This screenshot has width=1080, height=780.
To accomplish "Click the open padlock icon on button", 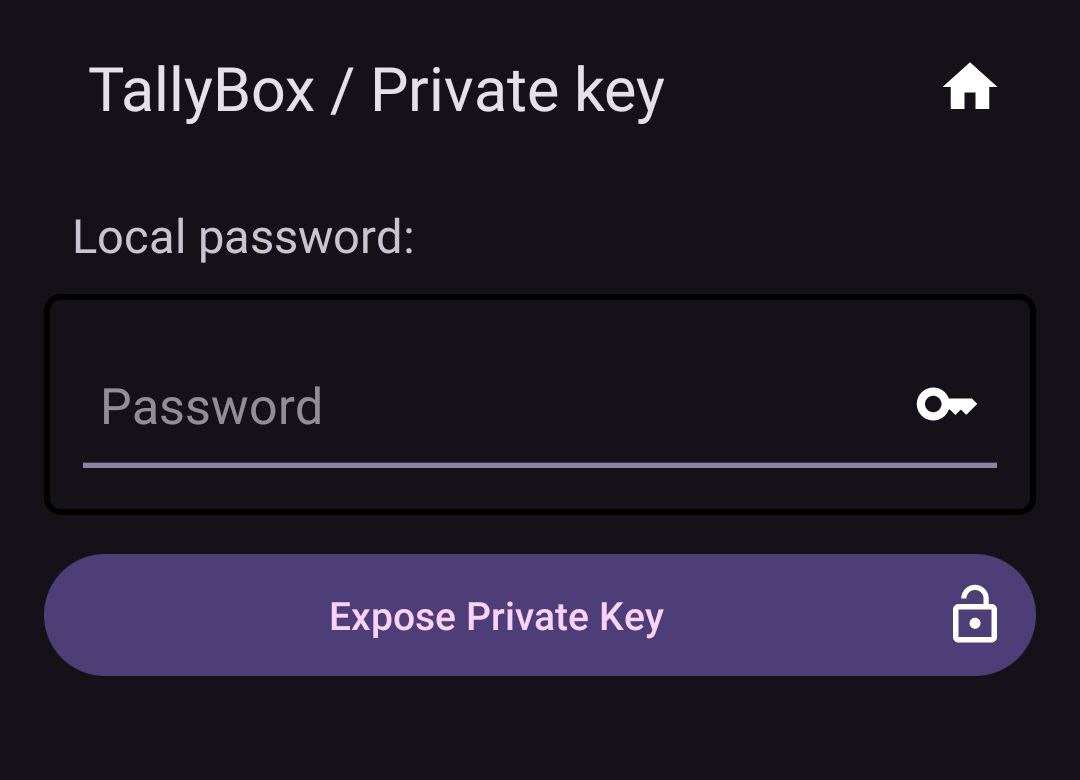I will [975, 615].
